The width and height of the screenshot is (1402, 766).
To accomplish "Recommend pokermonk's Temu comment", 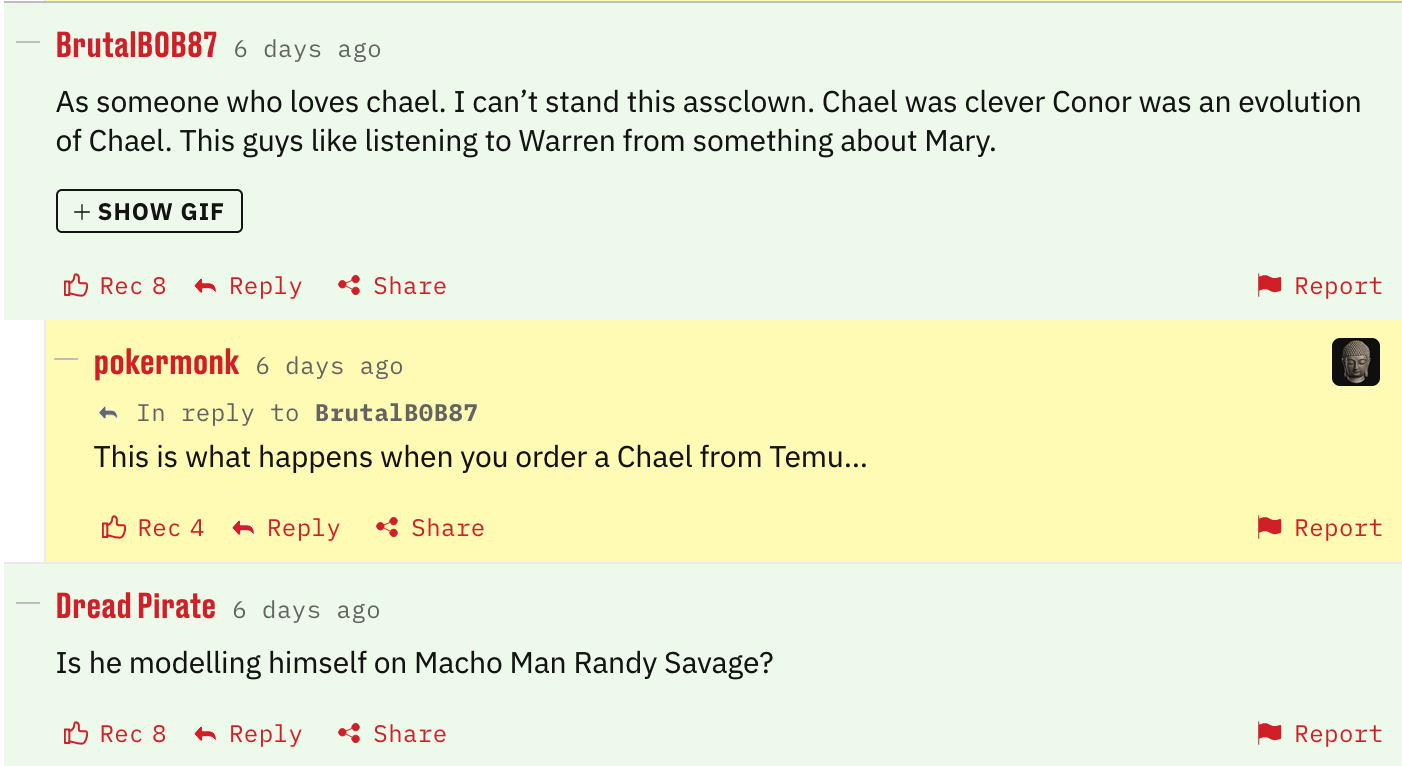I will click(151, 528).
